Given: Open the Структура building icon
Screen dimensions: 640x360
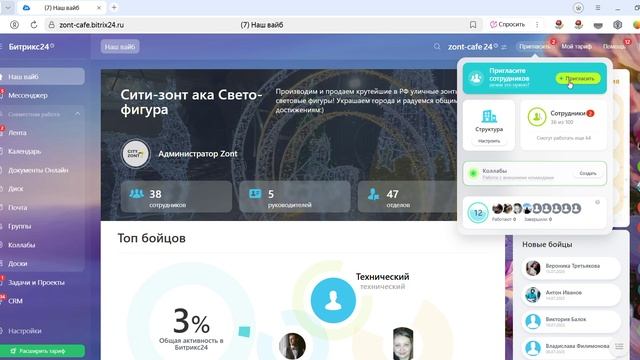Looking at the screenshot, I should click(x=489, y=116).
